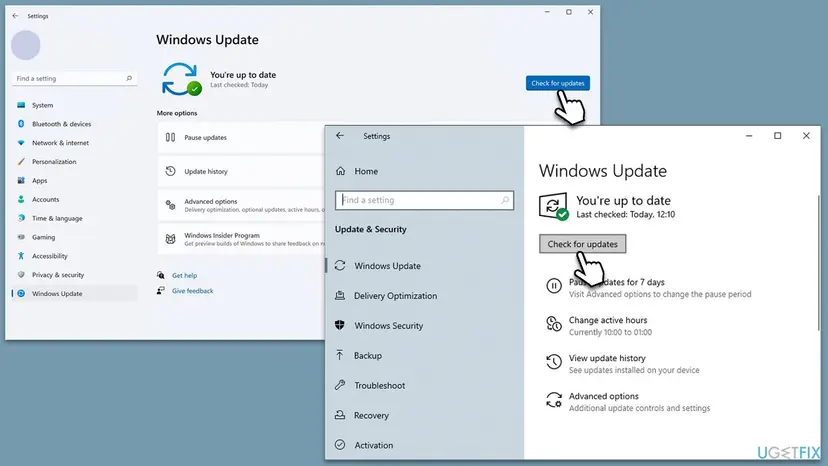Click user avatar in Windows 11 Settings
The image size is (828, 466).
pos(26,45)
